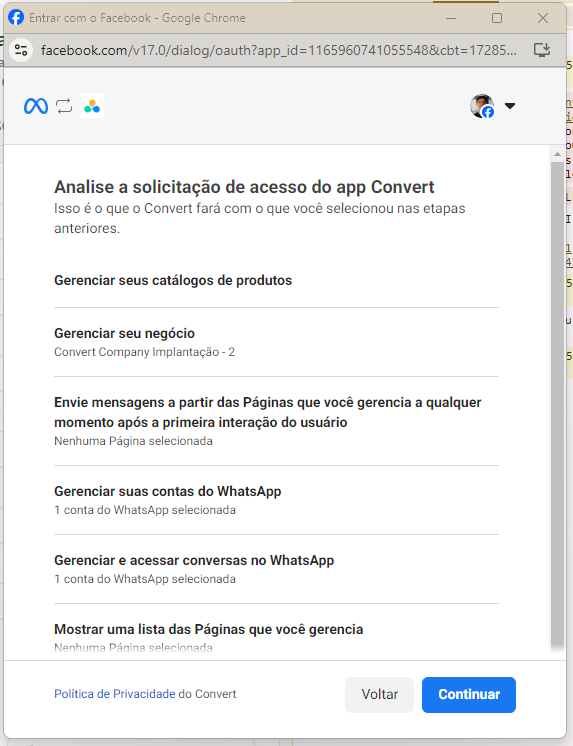Select Gerenciar e acessar conversas no WhatsApp

(276, 569)
